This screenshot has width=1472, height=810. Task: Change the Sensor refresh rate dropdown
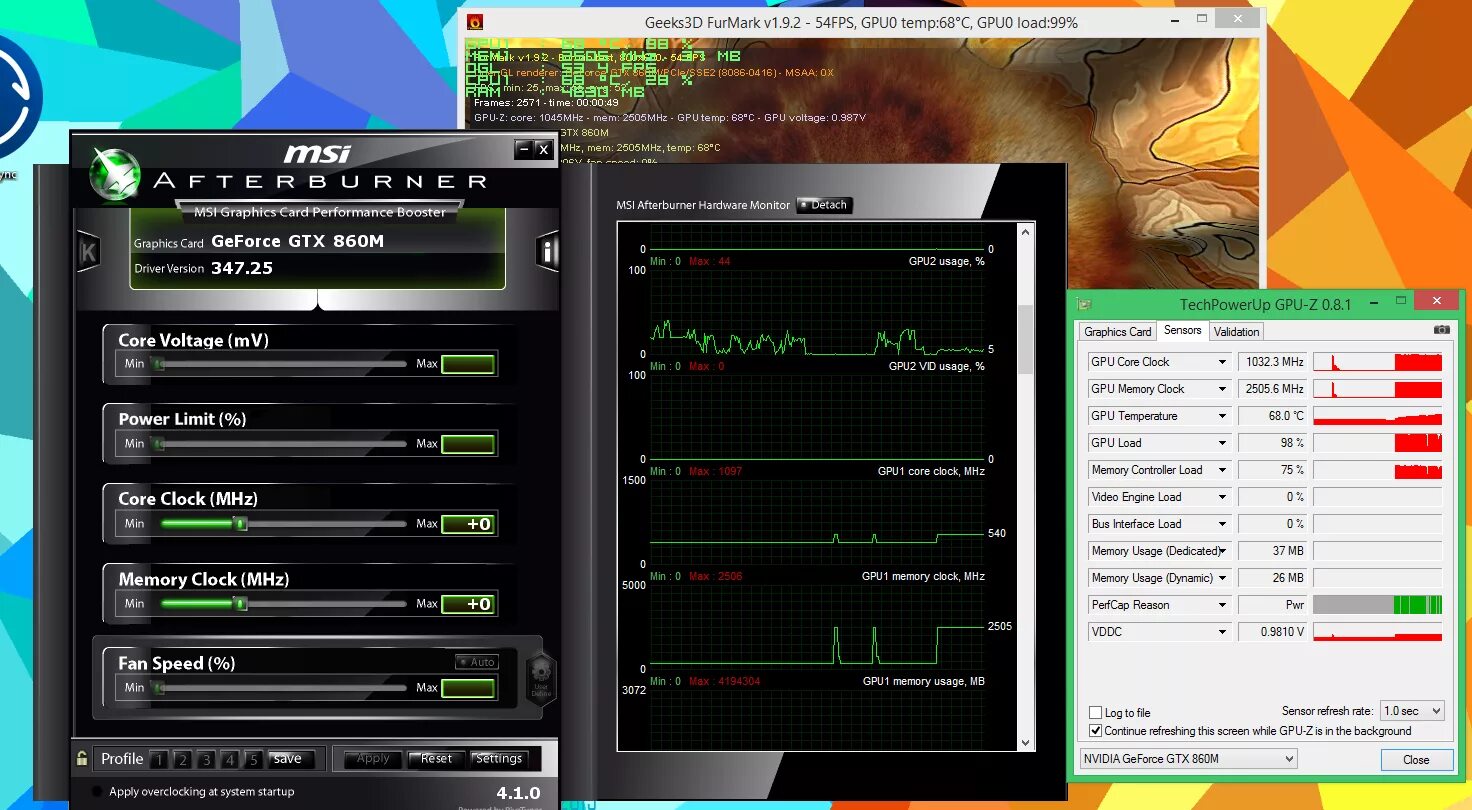[1412, 711]
